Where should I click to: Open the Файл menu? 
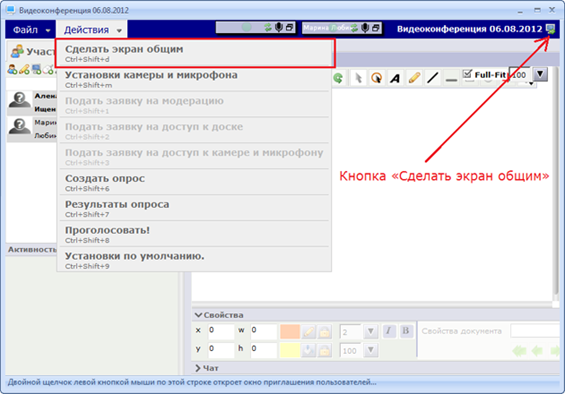coord(31,30)
